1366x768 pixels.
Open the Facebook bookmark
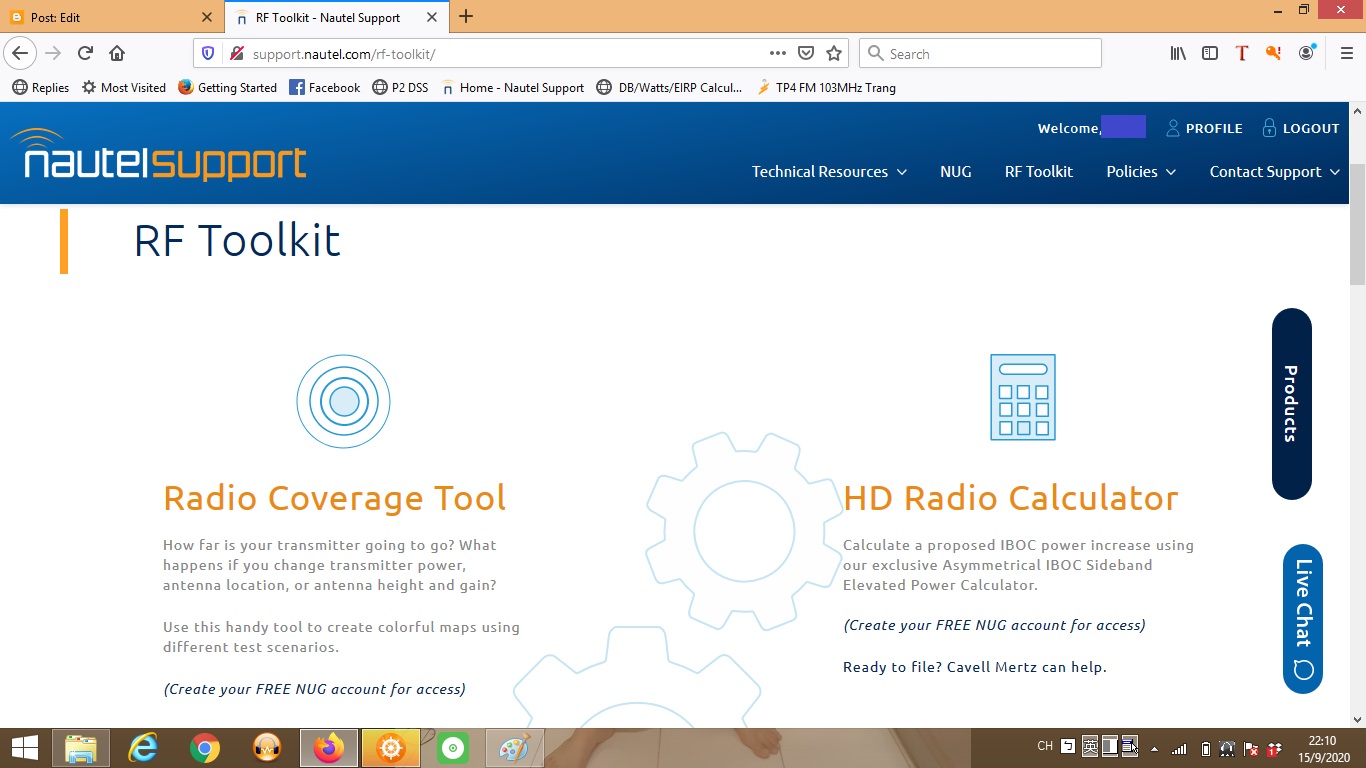[x=324, y=88]
